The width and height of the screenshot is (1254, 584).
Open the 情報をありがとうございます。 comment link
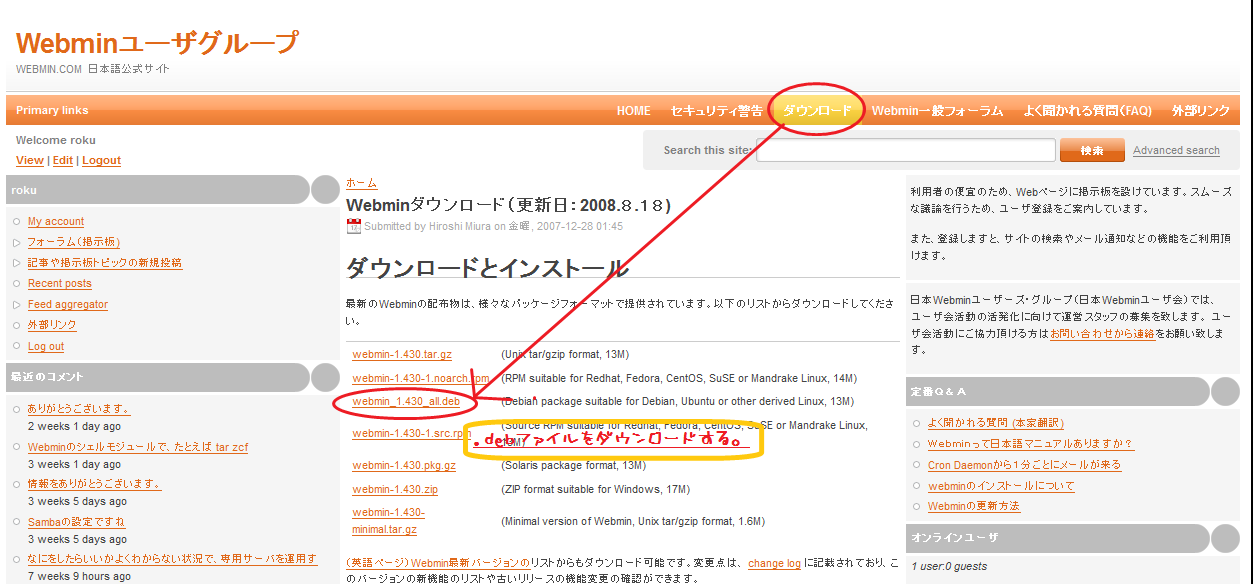click(x=94, y=484)
